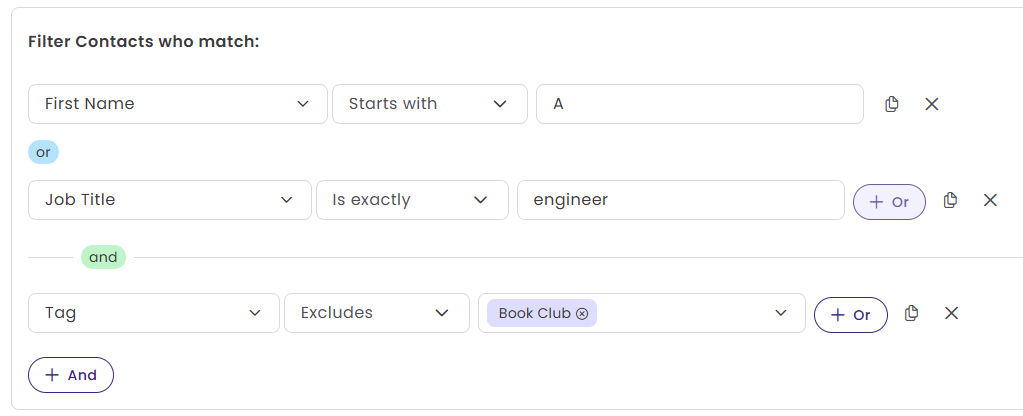Open the Tag field dropdown
Image resolution: width=1023 pixels, height=416 pixels.
pos(154,313)
